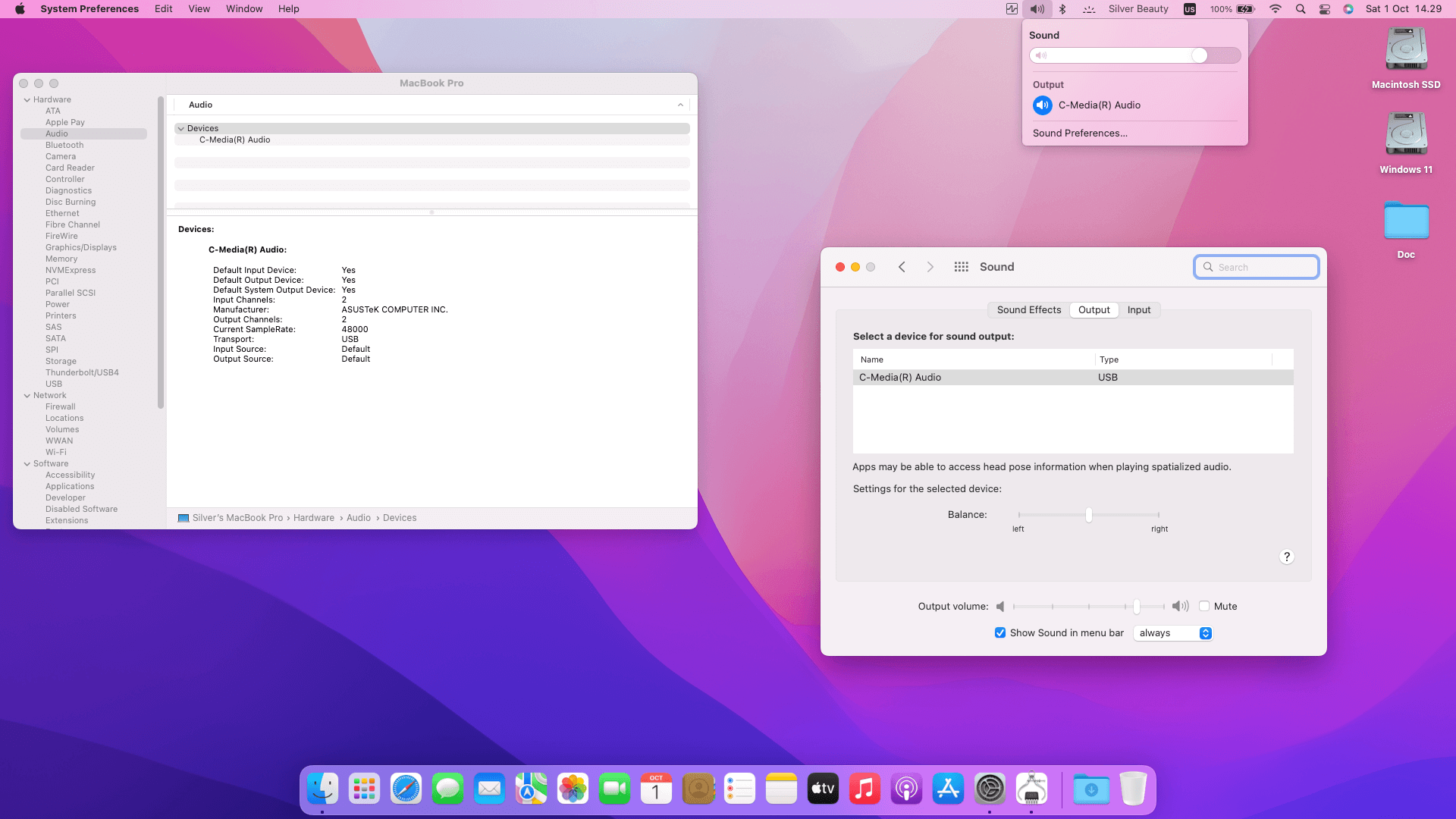1456x819 pixels.
Task: Collapse the Software section in sidebar
Action: tap(27, 464)
